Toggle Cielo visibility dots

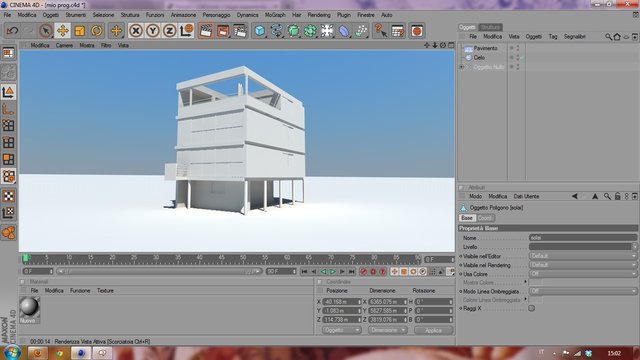tap(518, 58)
